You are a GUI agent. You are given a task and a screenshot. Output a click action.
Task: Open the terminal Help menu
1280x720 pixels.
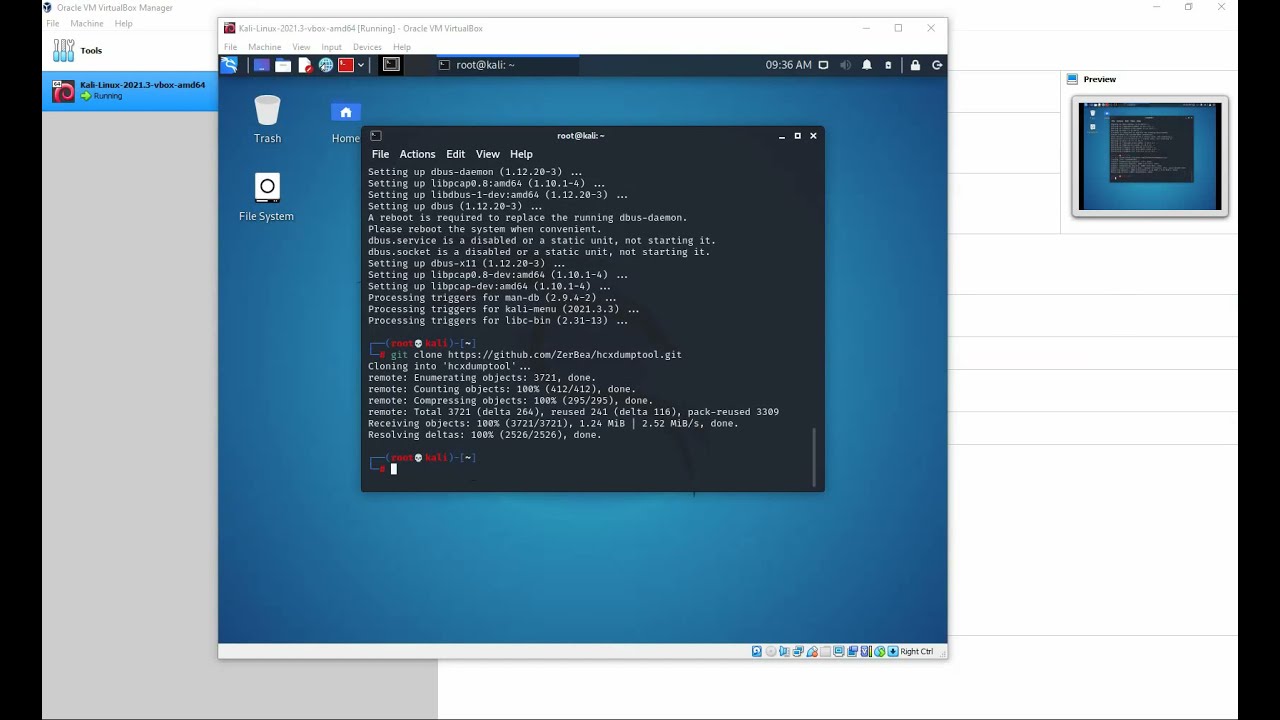click(x=521, y=154)
